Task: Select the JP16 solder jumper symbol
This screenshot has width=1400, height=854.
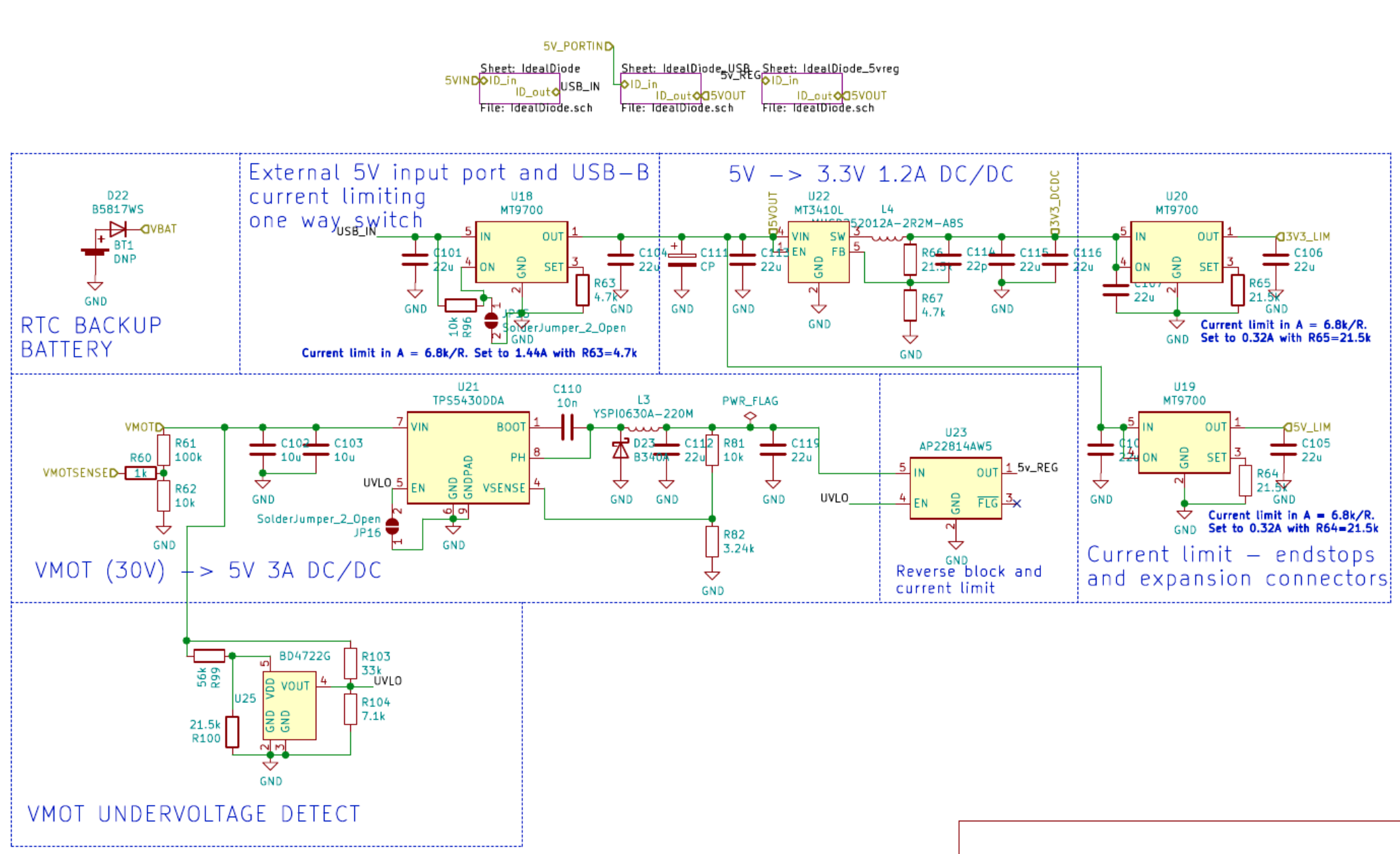Action: (392, 526)
